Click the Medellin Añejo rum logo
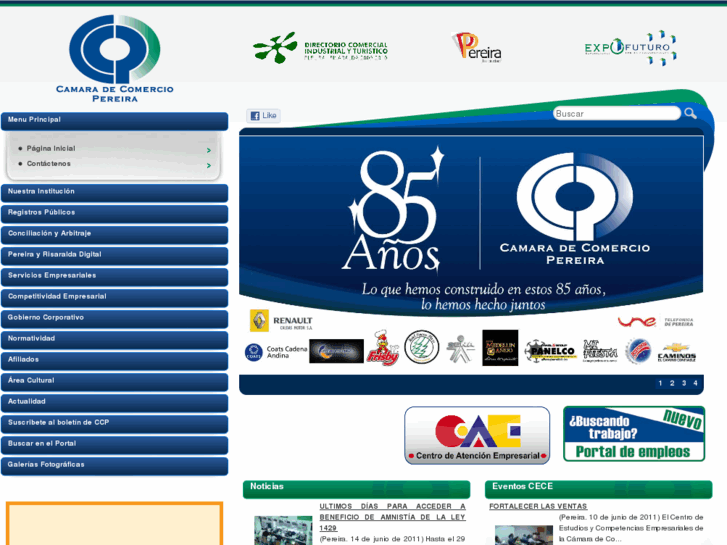Image resolution: width=727 pixels, height=545 pixels. 500,348
